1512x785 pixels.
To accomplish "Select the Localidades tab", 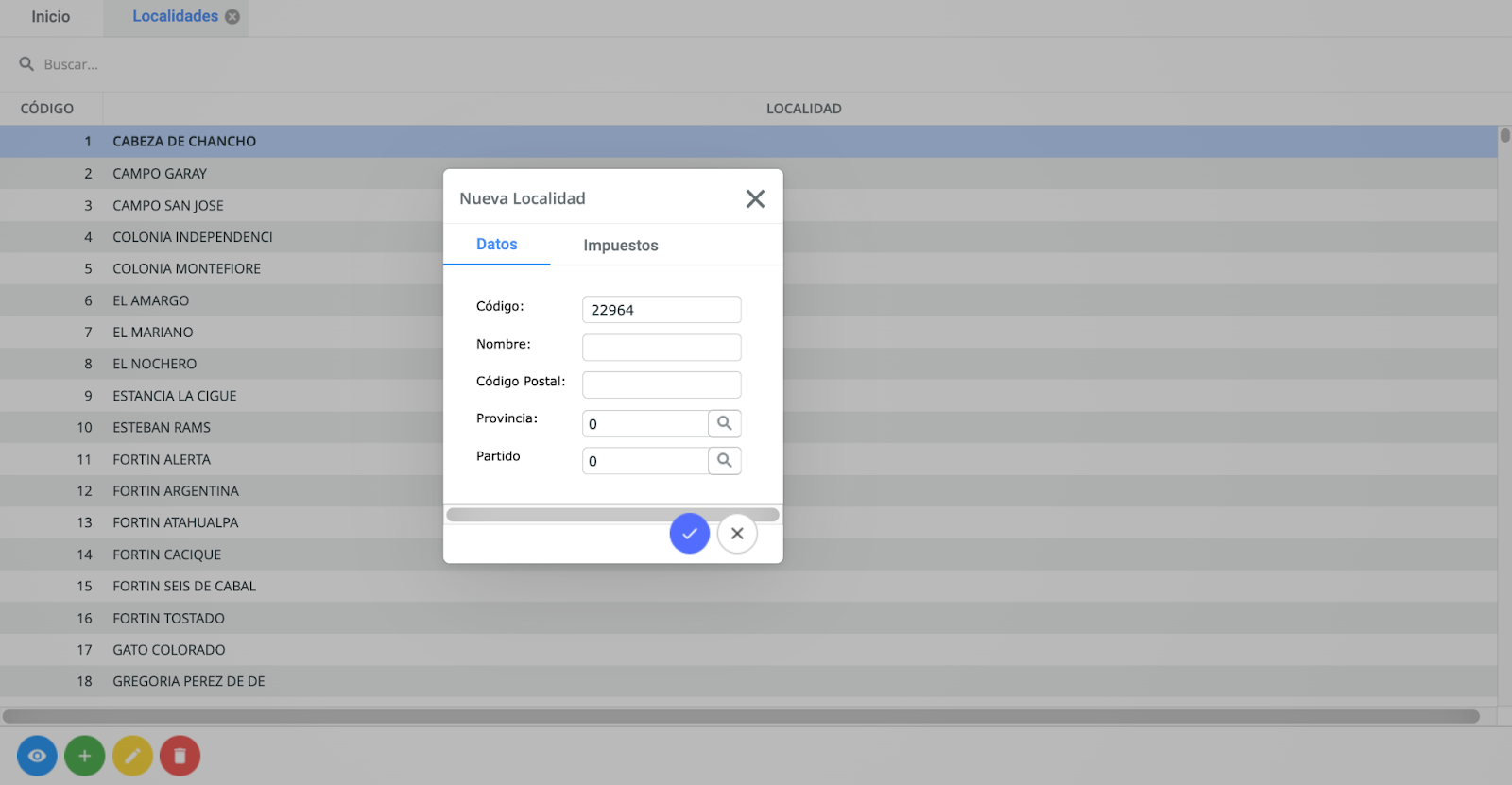I will (175, 16).
